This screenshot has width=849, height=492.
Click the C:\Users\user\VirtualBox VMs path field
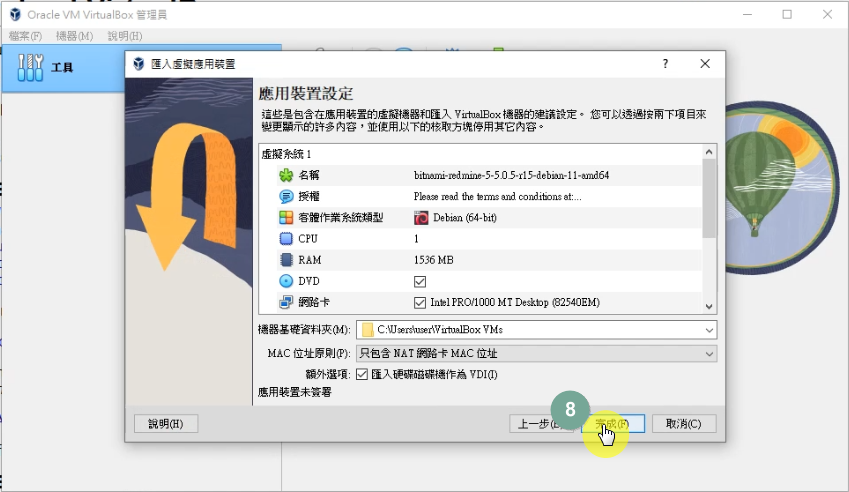(537, 330)
